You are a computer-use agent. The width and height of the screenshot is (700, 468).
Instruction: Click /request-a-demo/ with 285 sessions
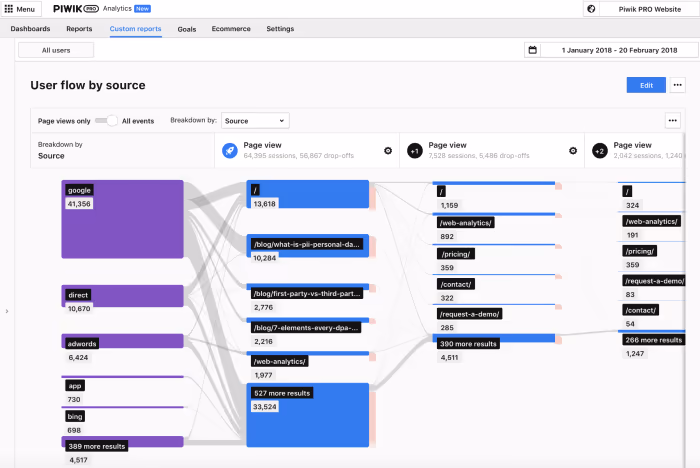click(469, 314)
